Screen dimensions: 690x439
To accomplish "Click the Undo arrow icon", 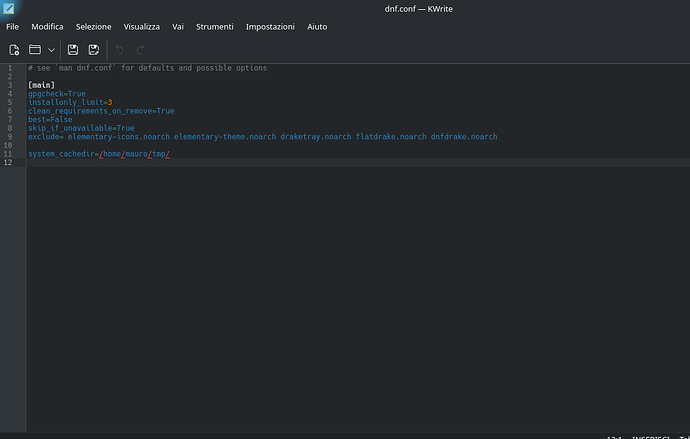I will pyautogui.click(x=120, y=49).
